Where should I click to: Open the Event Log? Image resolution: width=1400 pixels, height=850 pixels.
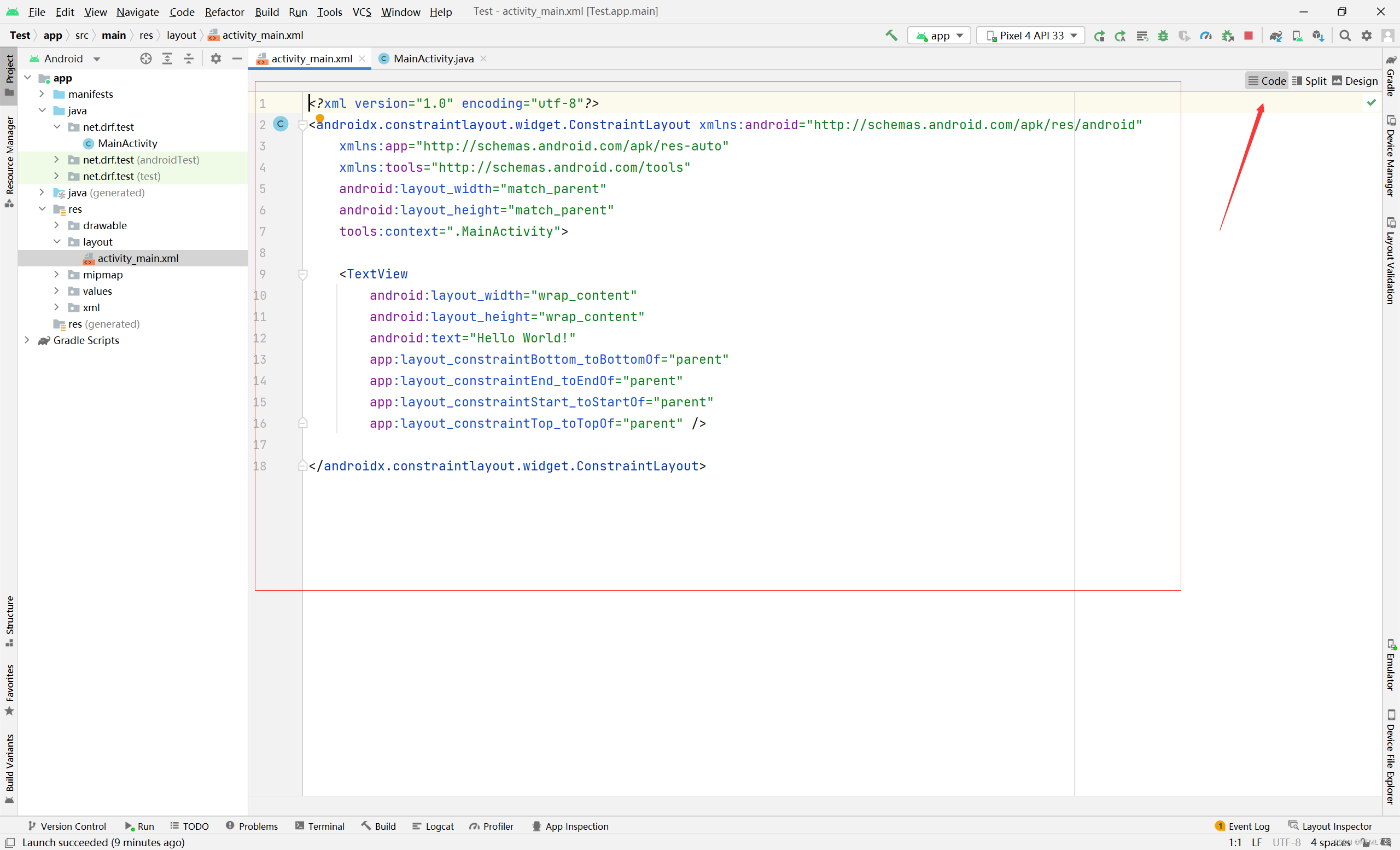(1242, 826)
